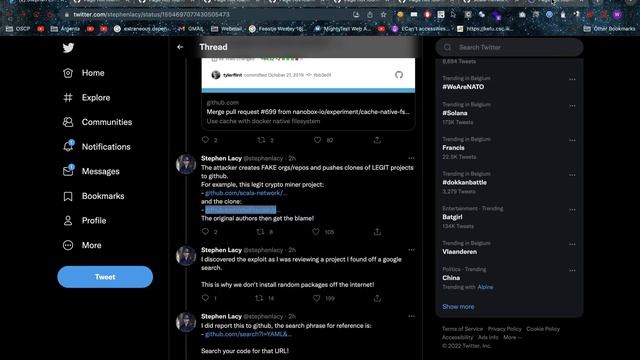This screenshot has height=360, width=640.
Task: Open the Vlaanderen trend
Action: tap(460, 252)
